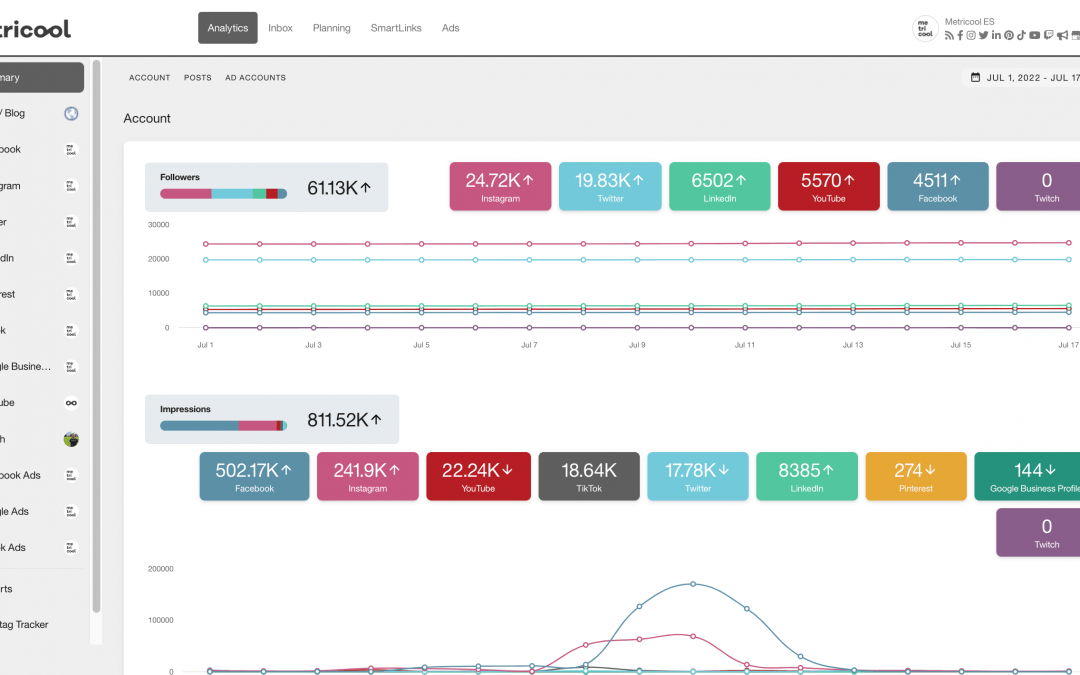Click the infinity icon in the YouTube sidebar row
Screen dimensions: 1080x675
click(x=71, y=403)
